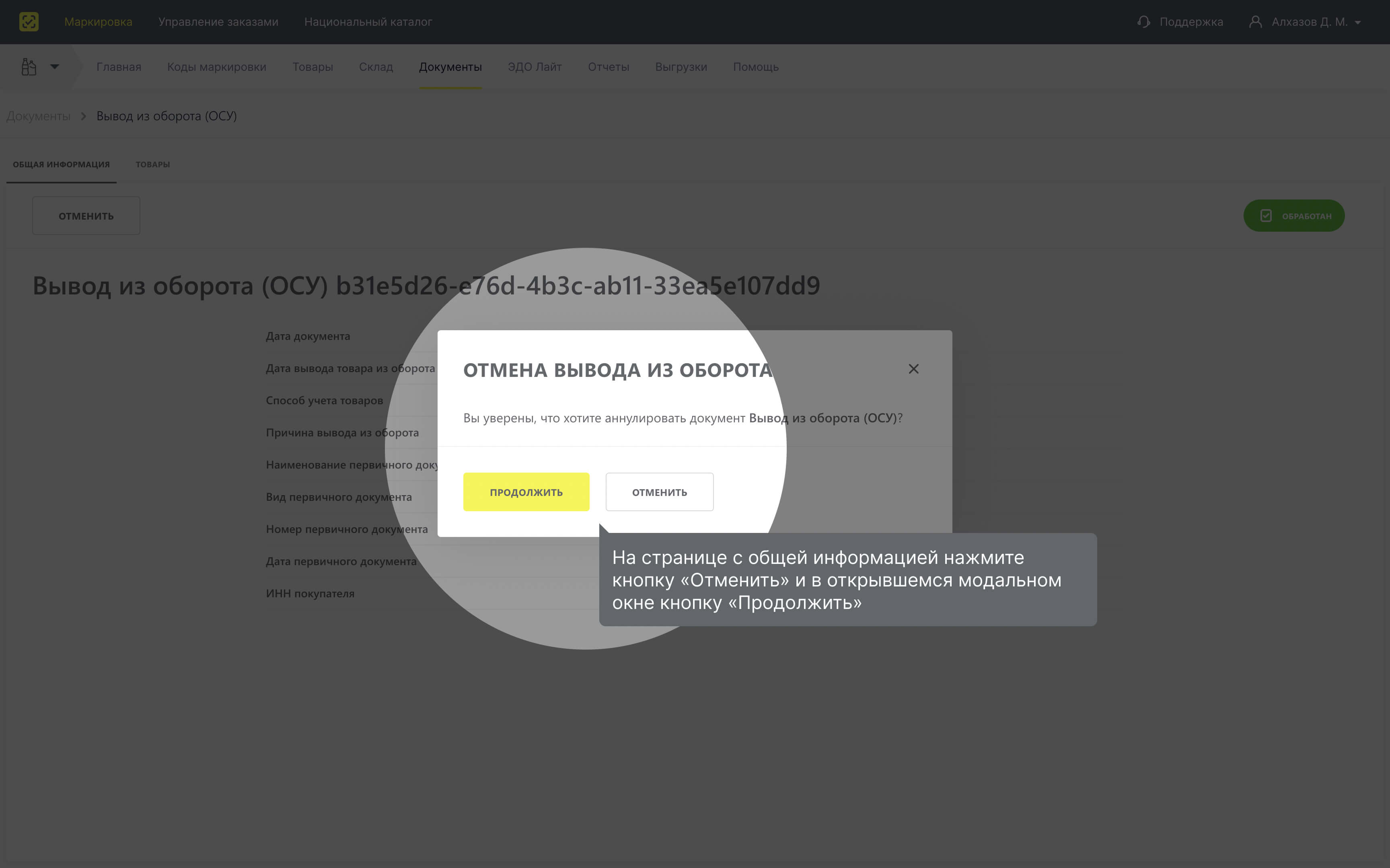Viewport: 1390px width, 868px height.
Task: Click the Отмена вывода из оборота modal heading
Action: [x=617, y=370]
